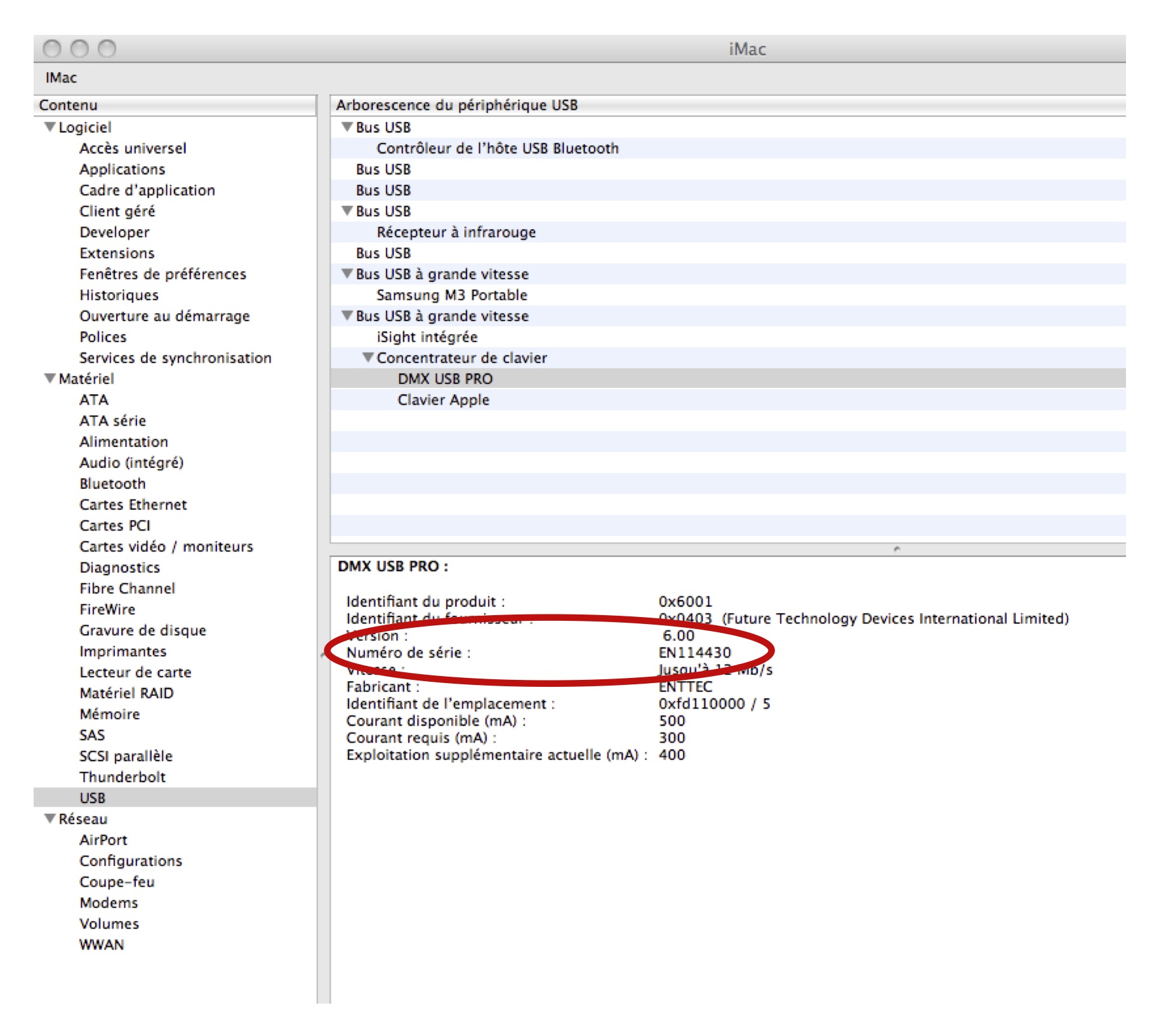Viewport: 1159px width, 1036px height.
Task: Select Samsung M3 Portable drive entry
Action: 451,295
